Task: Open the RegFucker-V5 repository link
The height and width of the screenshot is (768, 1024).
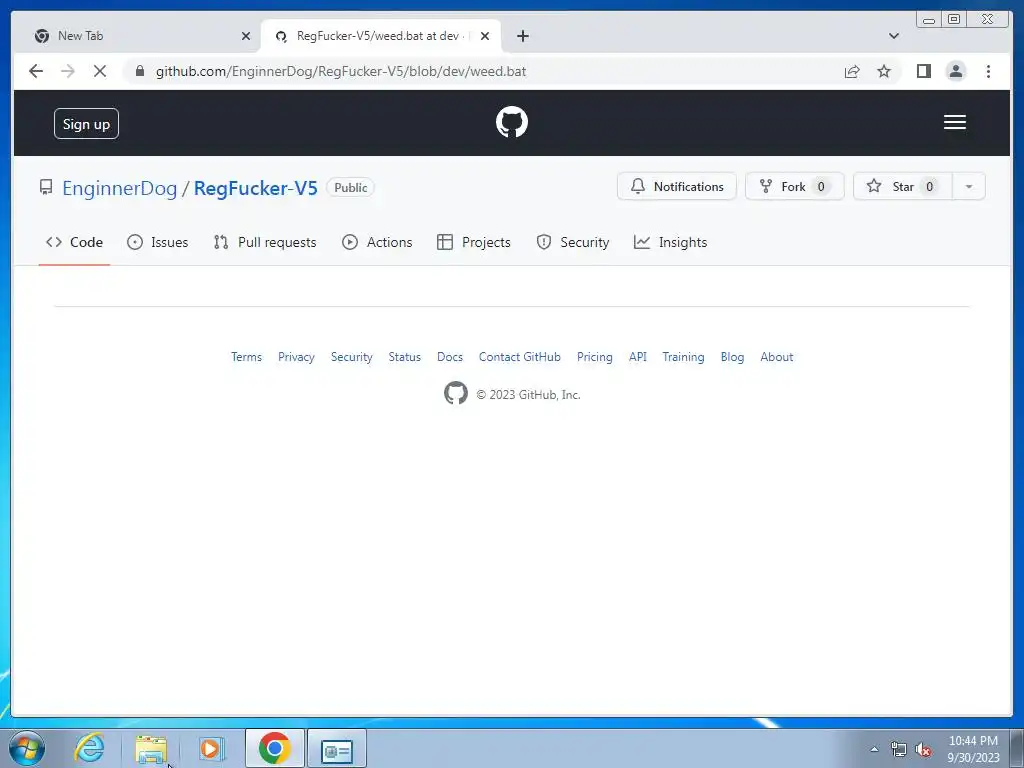Action: 255,188
